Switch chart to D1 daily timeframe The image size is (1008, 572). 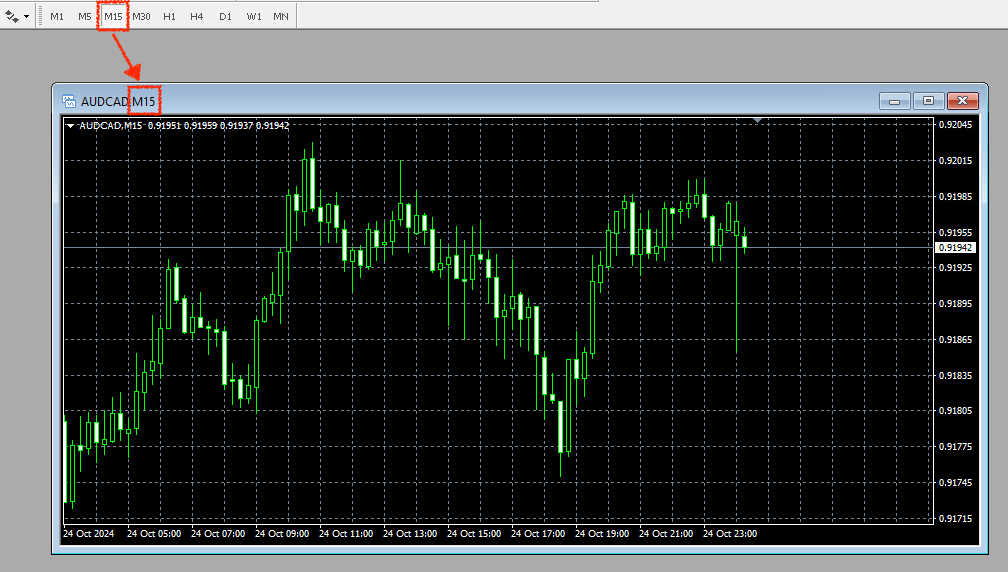225,17
